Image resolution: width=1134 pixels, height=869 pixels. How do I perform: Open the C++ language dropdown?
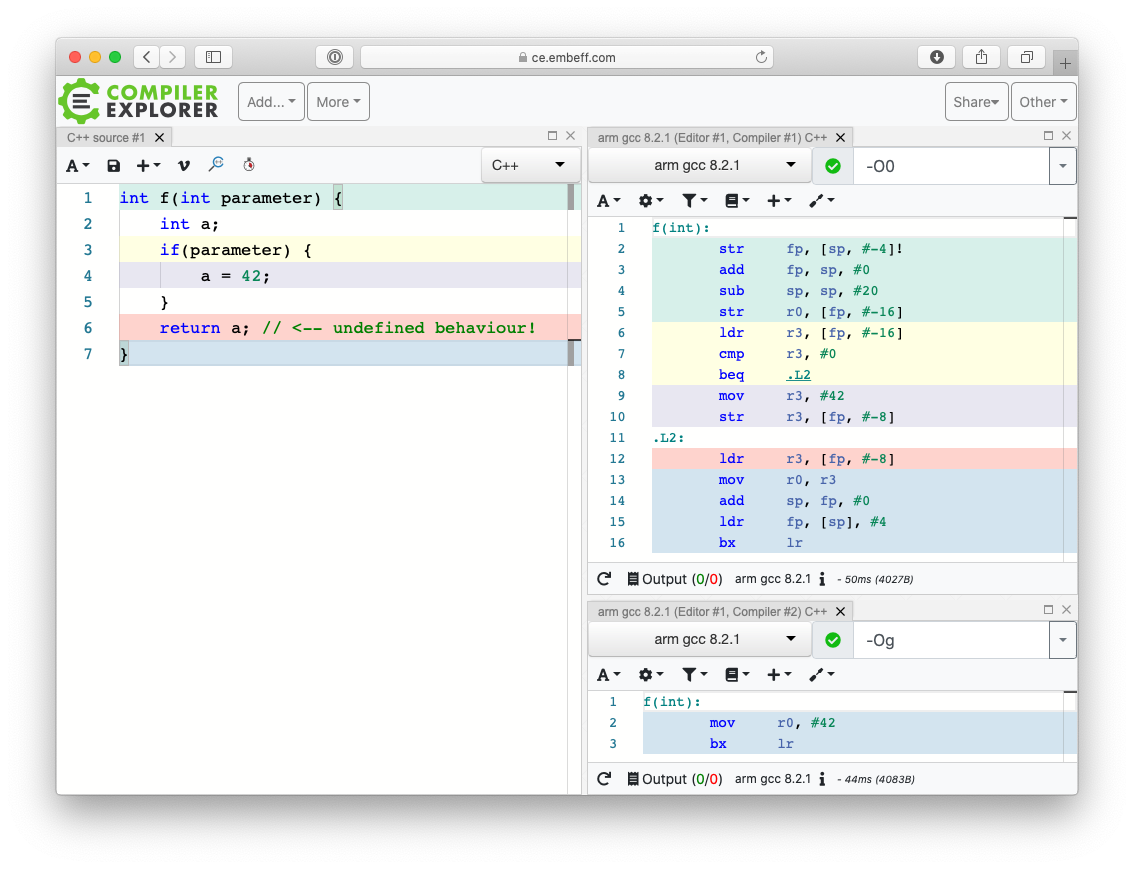(x=529, y=165)
